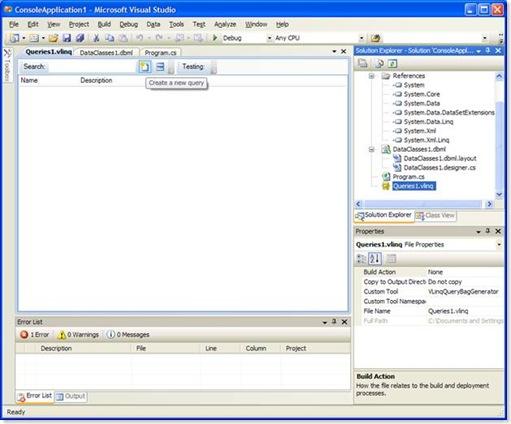This screenshot has width=511, height=424.
Task: Click the Create a new query icon
Action: coord(145,67)
